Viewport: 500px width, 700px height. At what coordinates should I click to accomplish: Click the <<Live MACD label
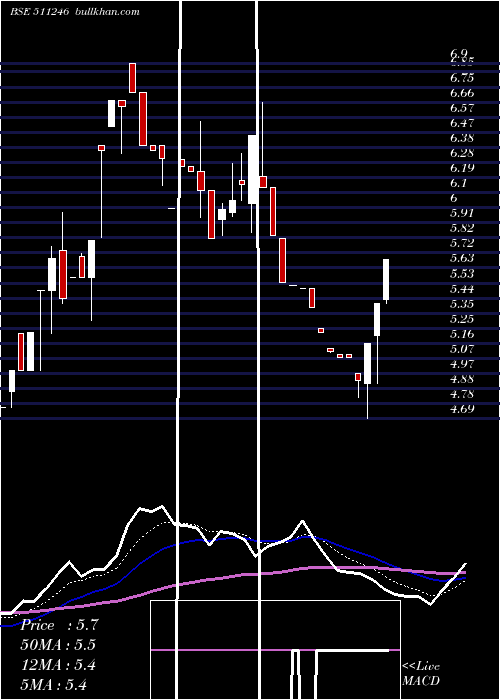[421, 673]
